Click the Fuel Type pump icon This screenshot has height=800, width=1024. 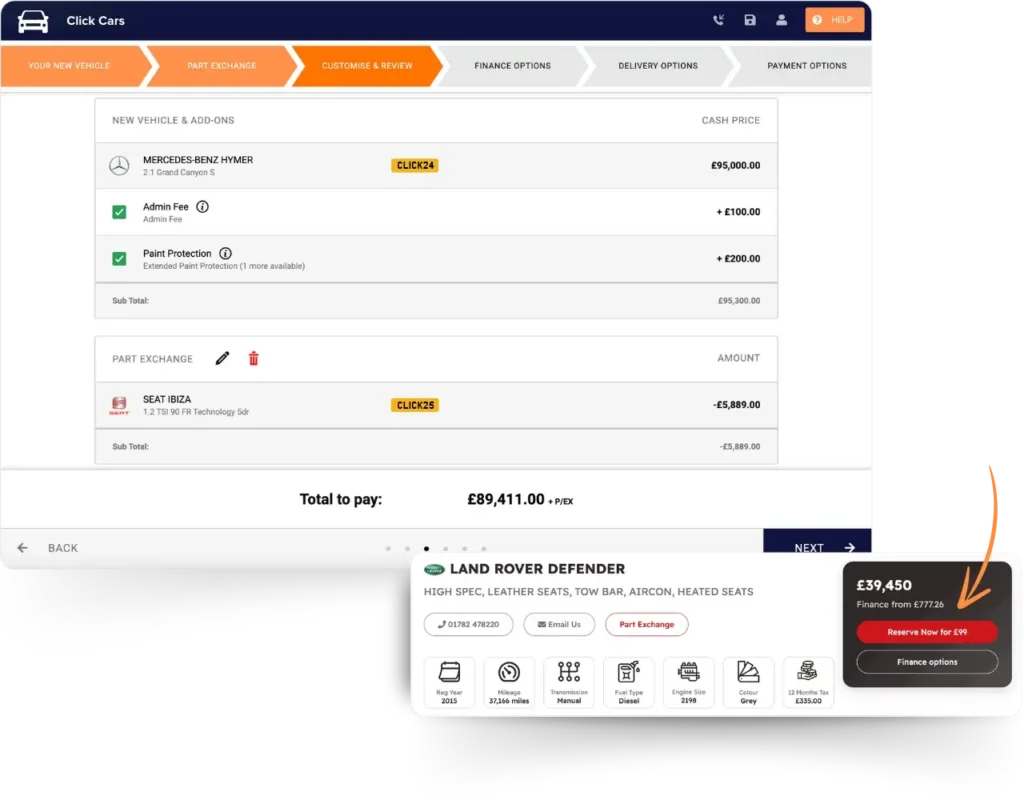pos(628,671)
